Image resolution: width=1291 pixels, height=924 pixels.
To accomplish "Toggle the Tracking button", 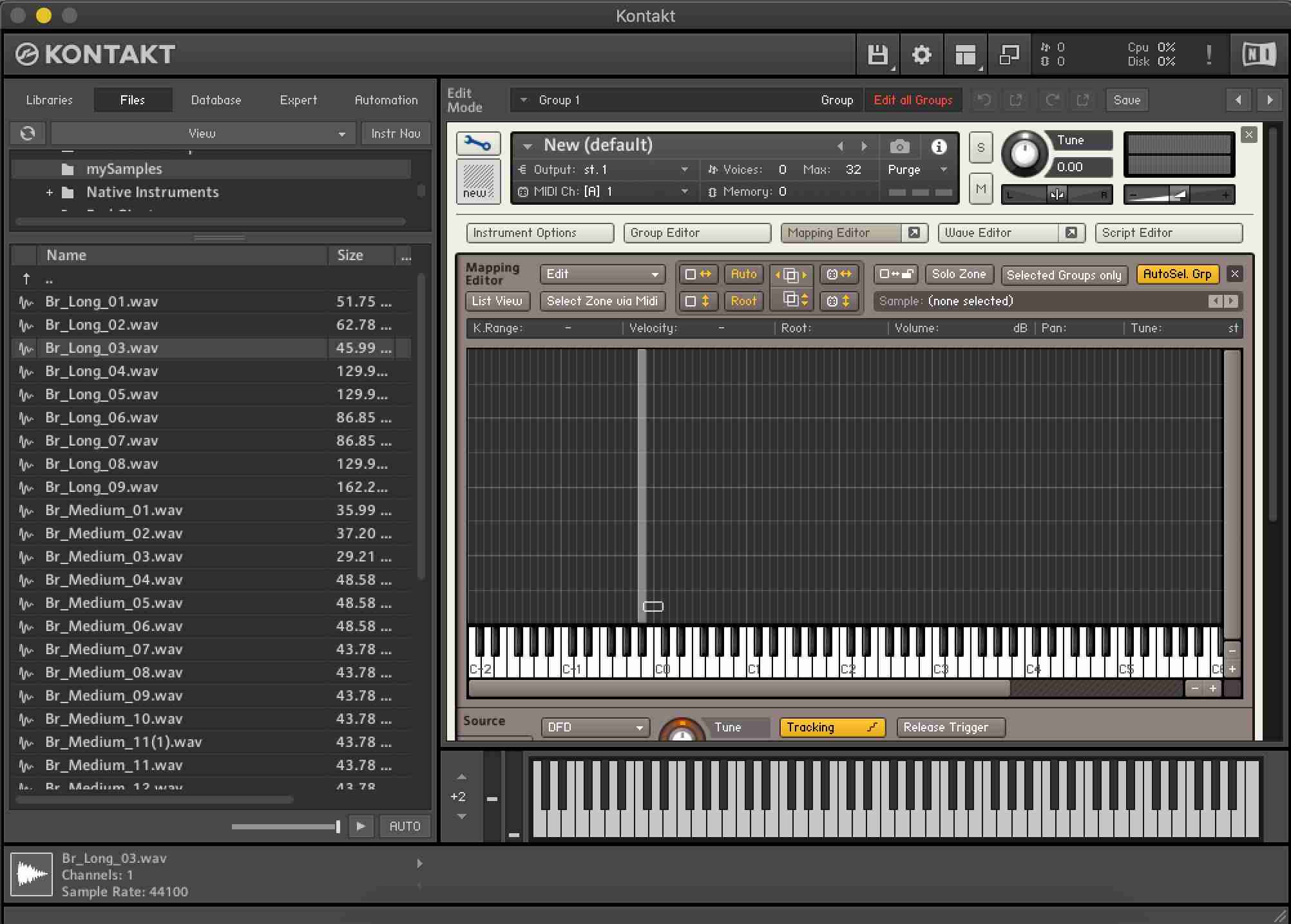I will [832, 728].
